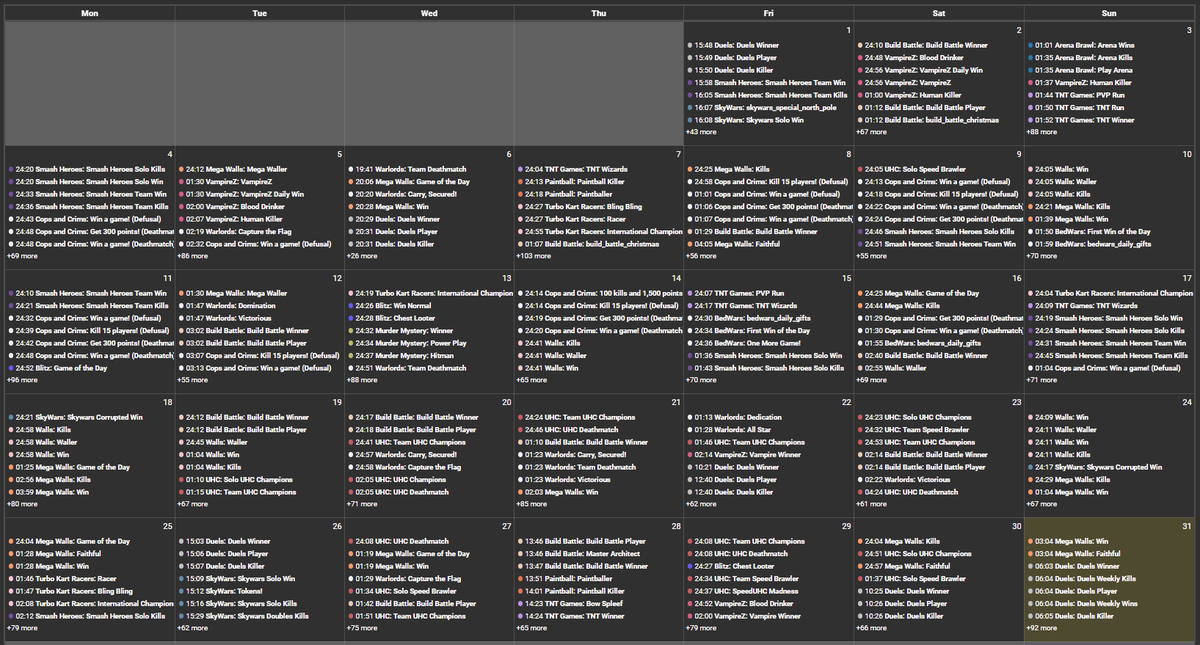Open the '+61 more' events link

click(x=870, y=504)
